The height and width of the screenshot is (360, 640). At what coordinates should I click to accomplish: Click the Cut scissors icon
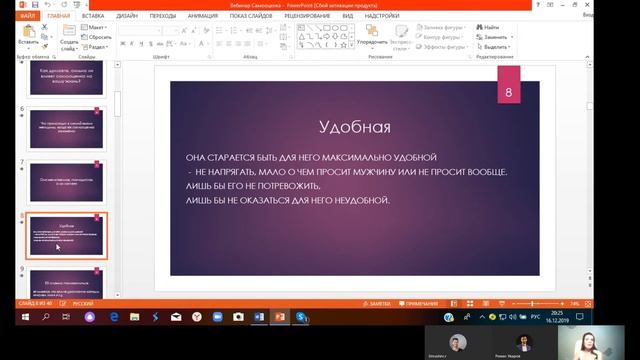(44, 27)
